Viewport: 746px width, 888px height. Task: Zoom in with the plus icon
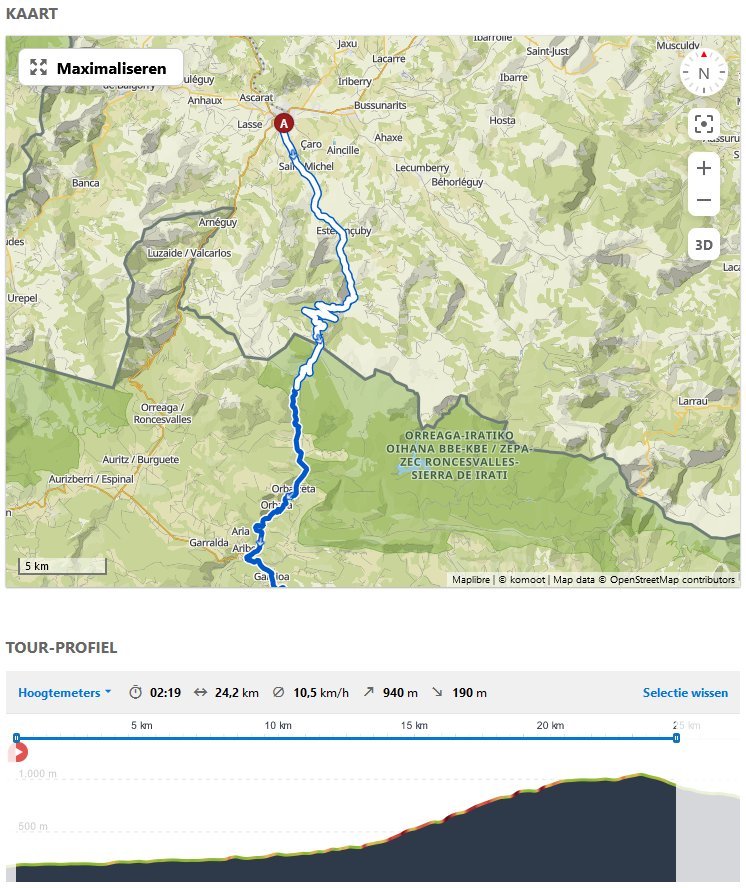tap(704, 168)
